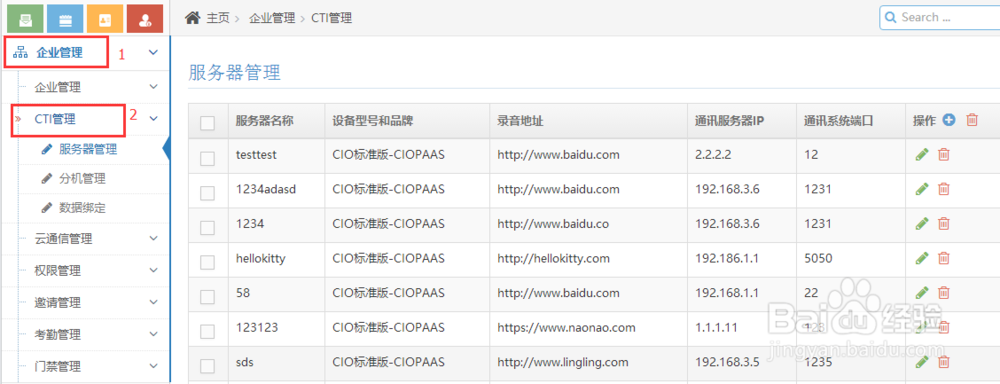Image resolution: width=1000 pixels, height=384 pixels.
Task: Select the 考勤管理 menu item
Action: 57,335
